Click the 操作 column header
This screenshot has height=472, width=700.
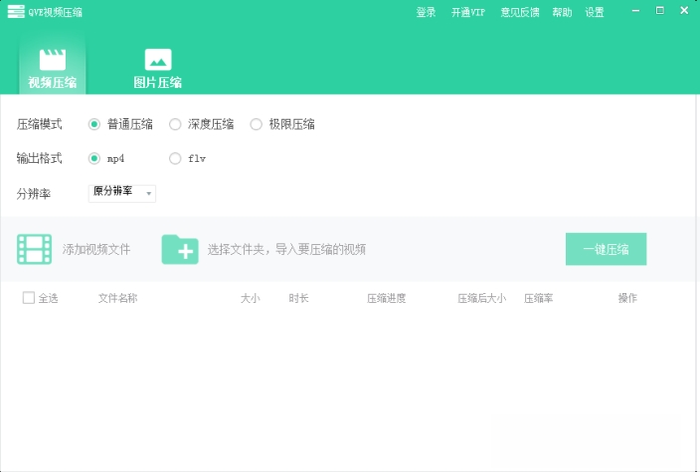(x=628, y=298)
